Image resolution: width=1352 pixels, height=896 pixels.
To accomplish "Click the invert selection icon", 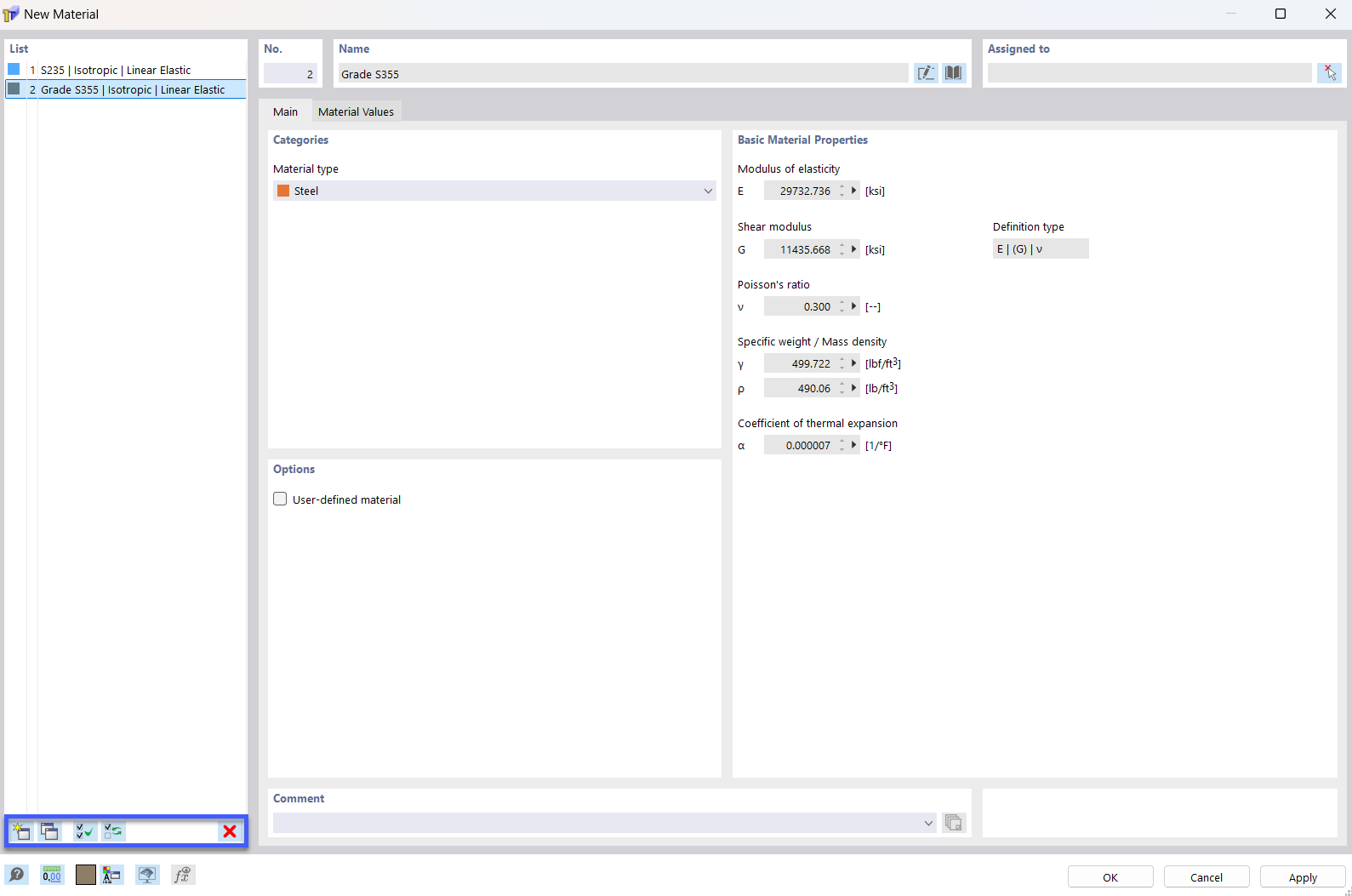I will pyautogui.click(x=113, y=831).
